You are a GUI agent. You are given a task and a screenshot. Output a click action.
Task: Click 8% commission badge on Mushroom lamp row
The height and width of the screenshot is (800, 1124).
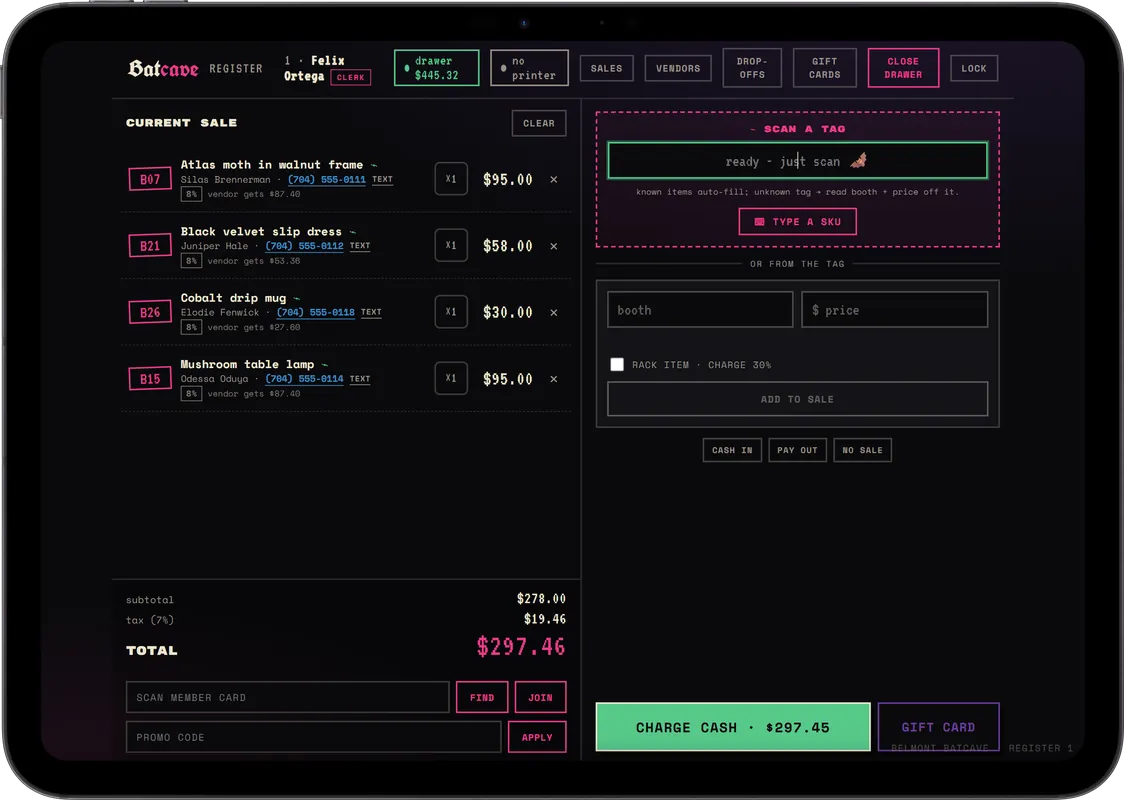tap(191, 394)
